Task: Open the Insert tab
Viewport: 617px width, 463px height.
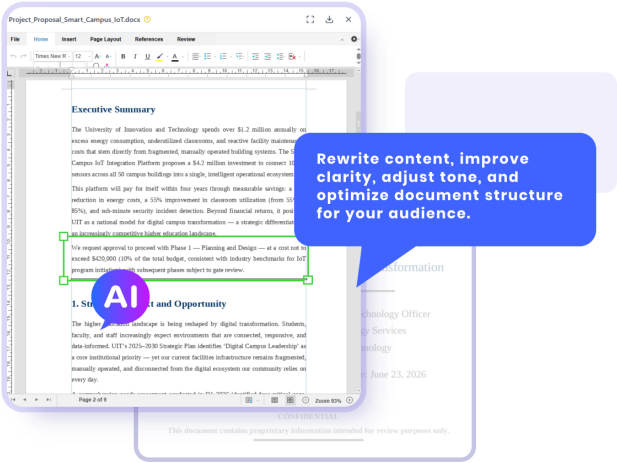Action: pos(69,39)
